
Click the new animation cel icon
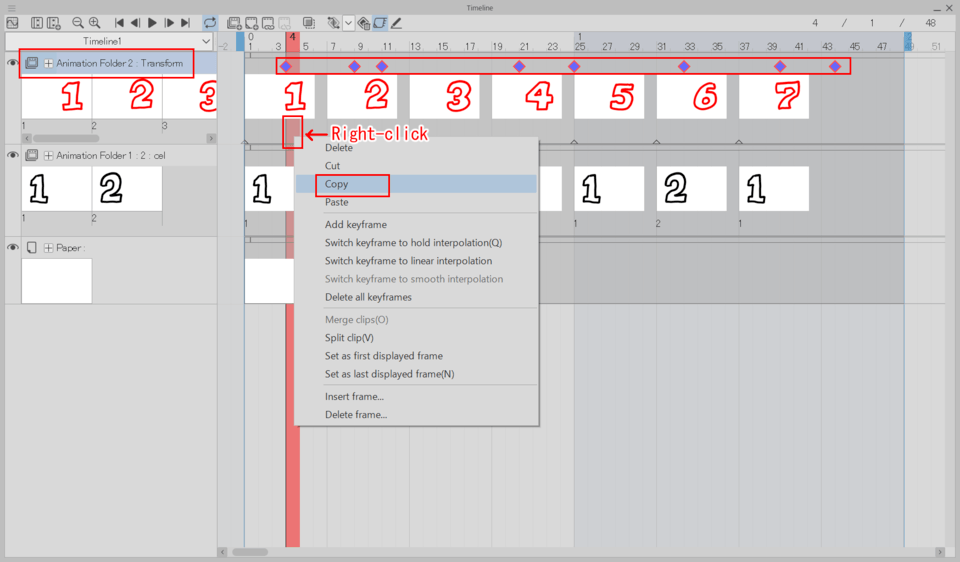pyautogui.click(x=251, y=23)
